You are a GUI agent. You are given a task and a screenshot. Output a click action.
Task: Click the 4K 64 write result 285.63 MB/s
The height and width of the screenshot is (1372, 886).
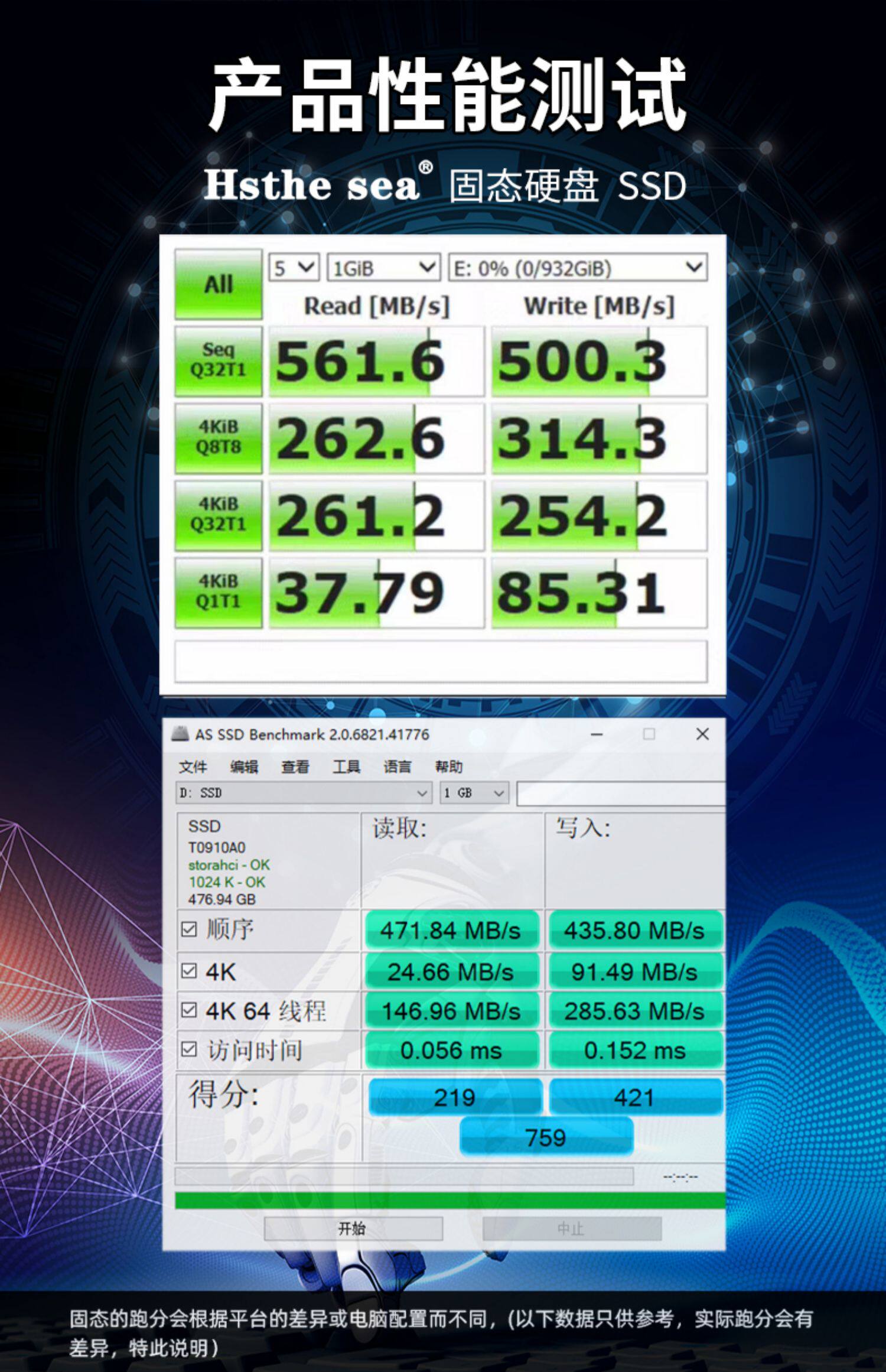(635, 1011)
